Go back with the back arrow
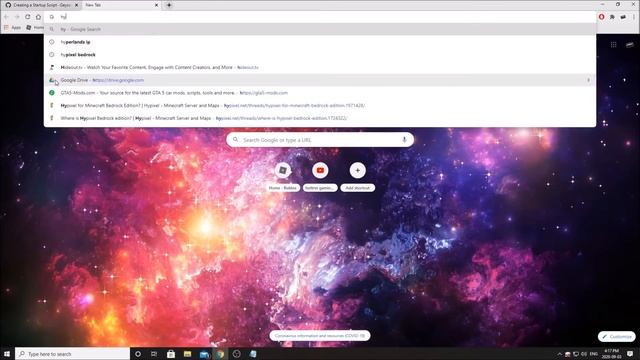This screenshot has height=360, width=640. (x=6, y=17)
